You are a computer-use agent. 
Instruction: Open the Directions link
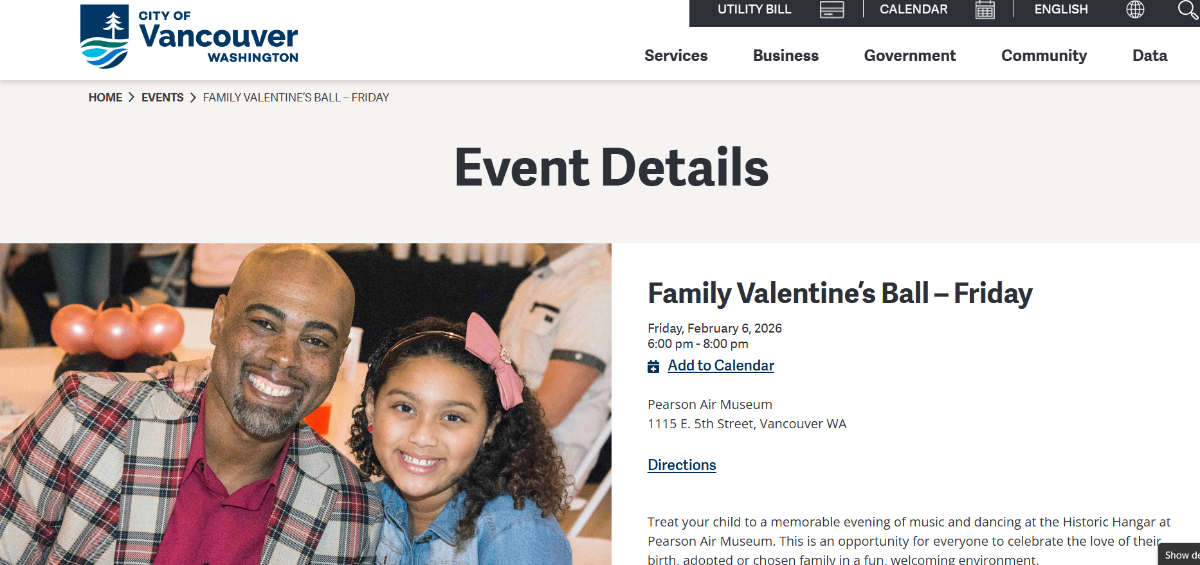(682, 465)
